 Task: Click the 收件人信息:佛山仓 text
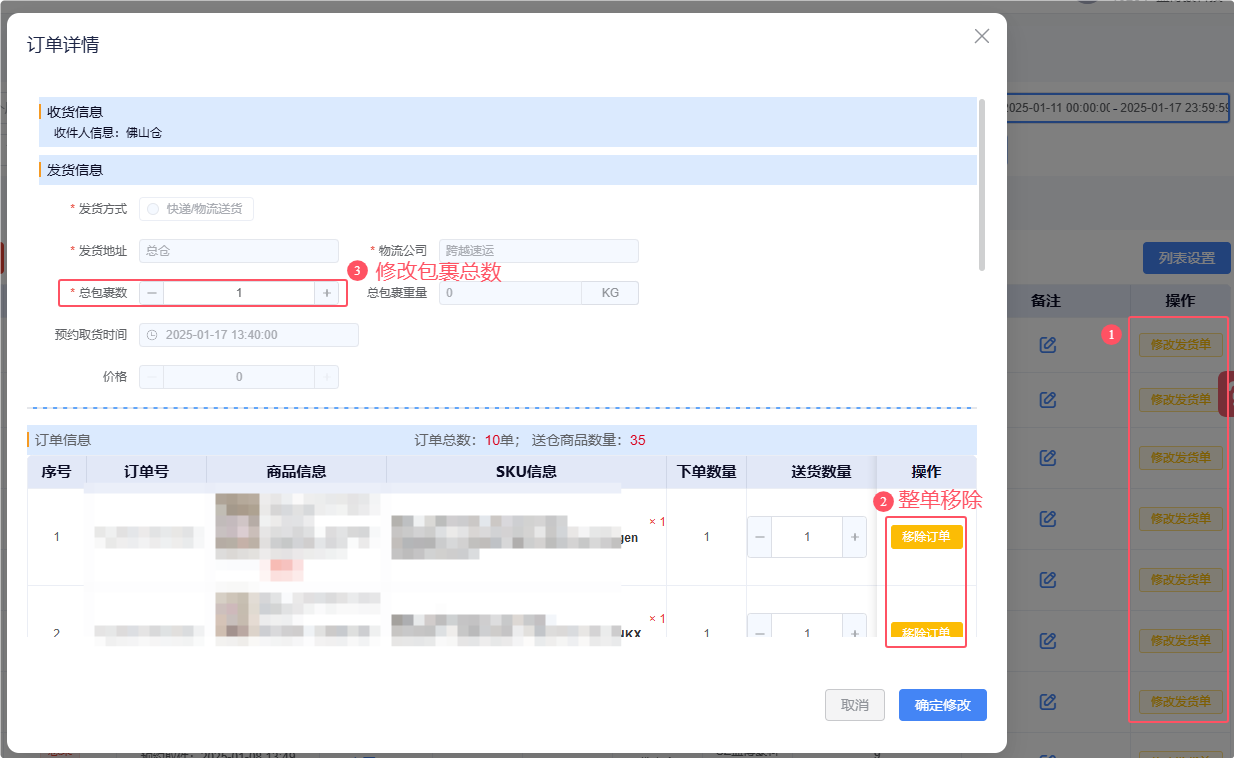(x=108, y=132)
